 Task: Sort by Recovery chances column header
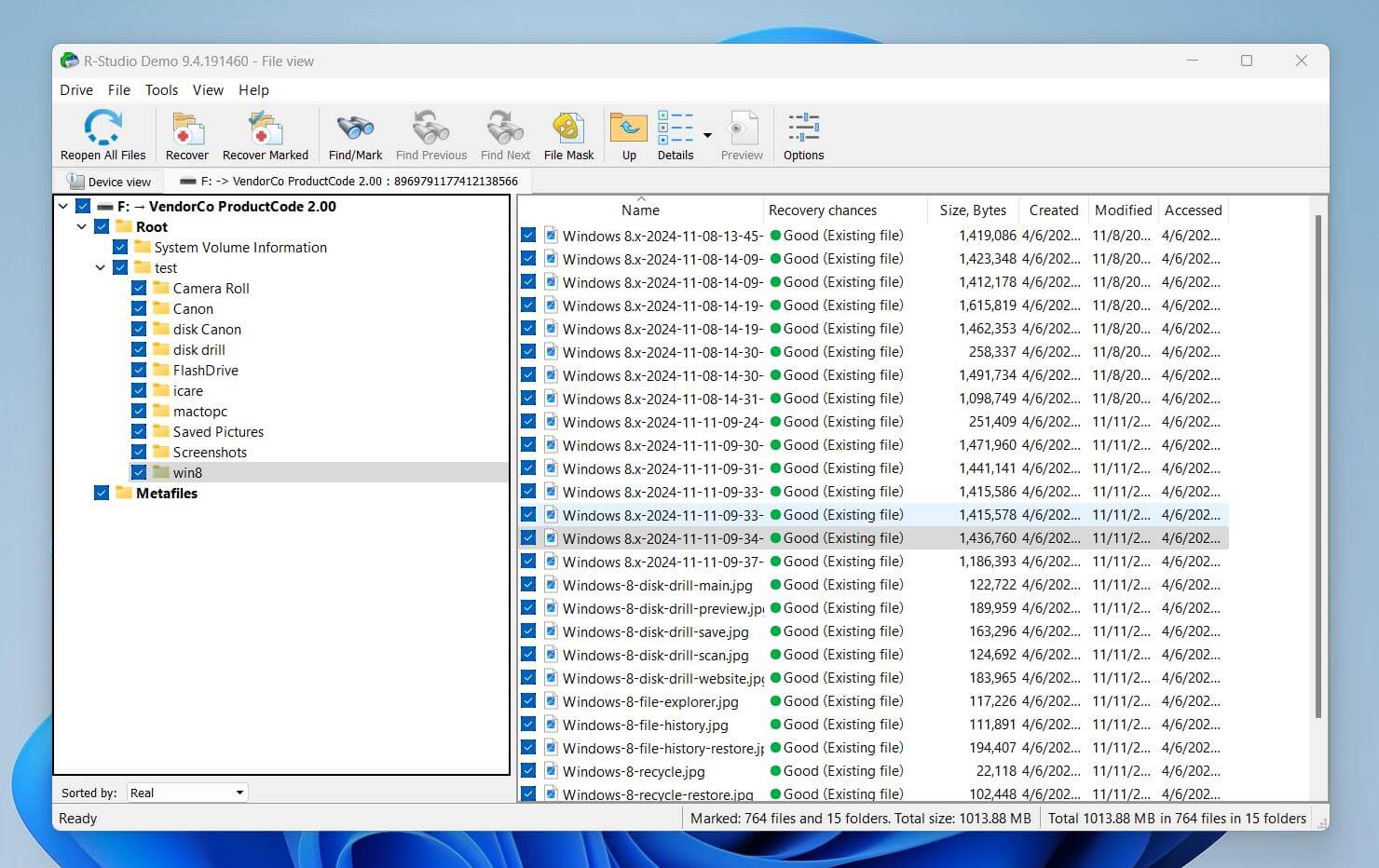(822, 210)
